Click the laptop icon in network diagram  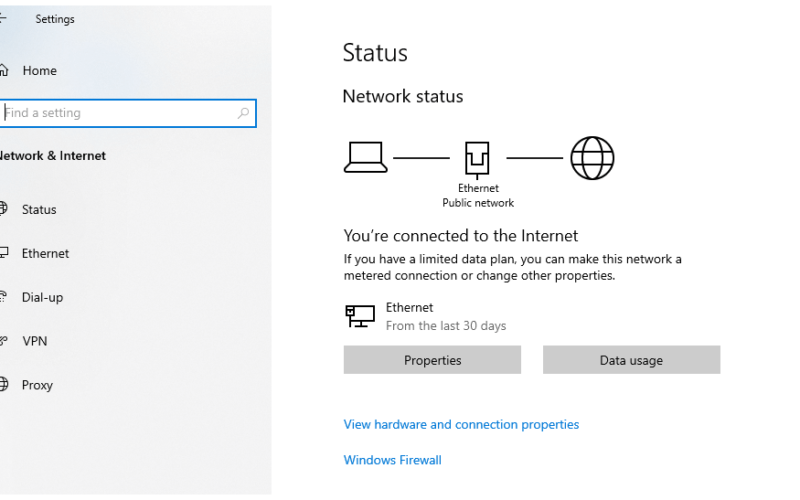[x=365, y=158]
